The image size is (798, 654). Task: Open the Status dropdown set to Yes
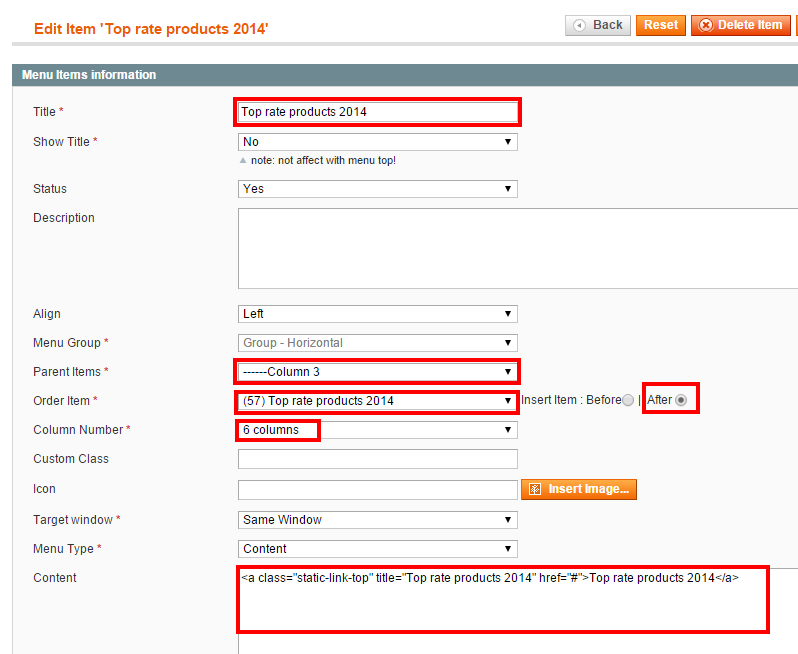pyautogui.click(x=378, y=189)
